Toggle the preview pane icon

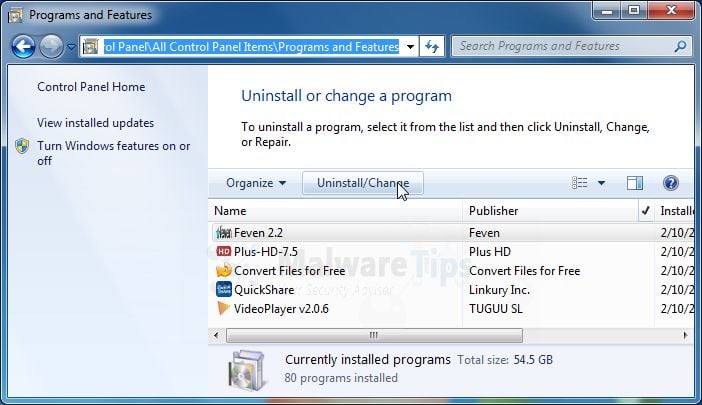(x=635, y=183)
